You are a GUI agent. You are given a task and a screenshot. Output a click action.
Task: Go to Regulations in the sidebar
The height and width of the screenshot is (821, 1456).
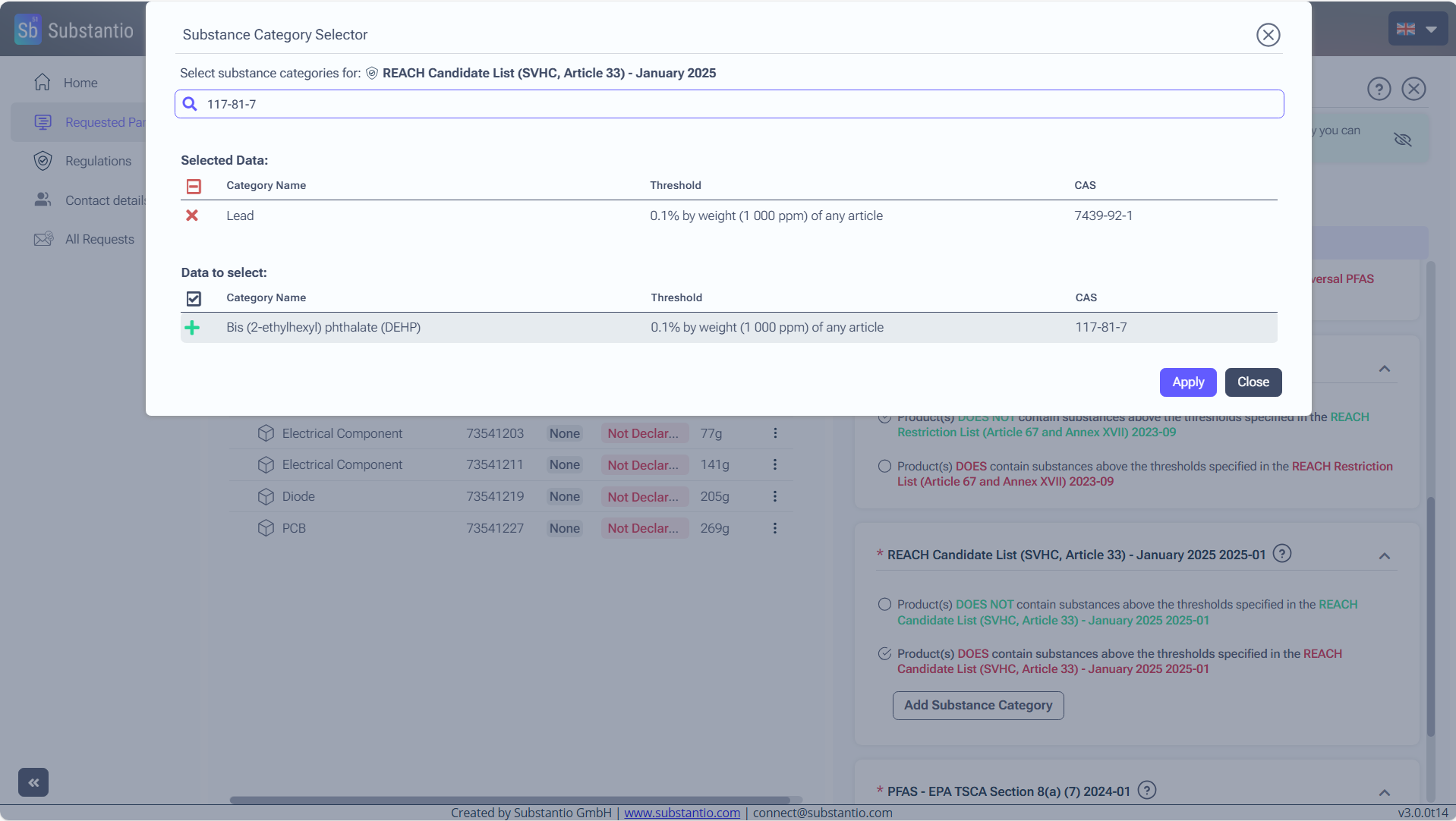coord(98,161)
